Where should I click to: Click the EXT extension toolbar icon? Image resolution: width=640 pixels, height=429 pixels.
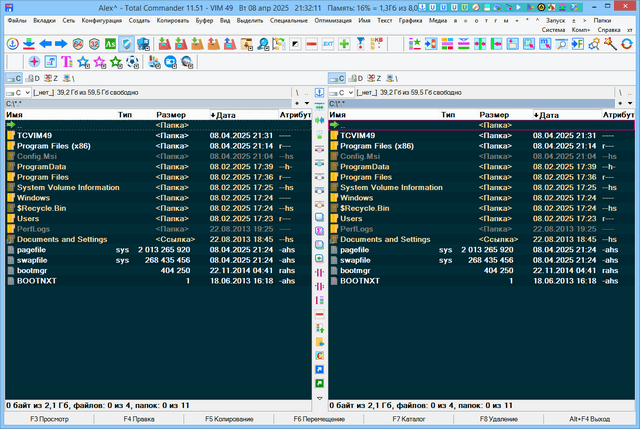click(328, 44)
